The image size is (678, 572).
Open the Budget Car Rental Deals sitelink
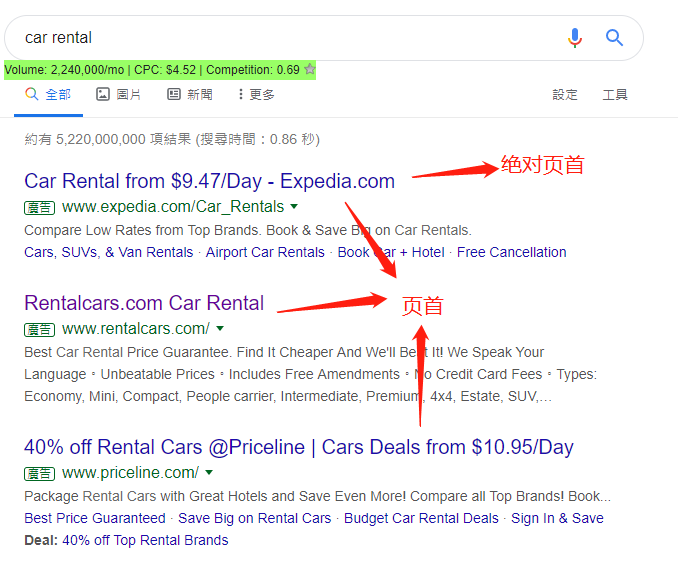click(421, 518)
